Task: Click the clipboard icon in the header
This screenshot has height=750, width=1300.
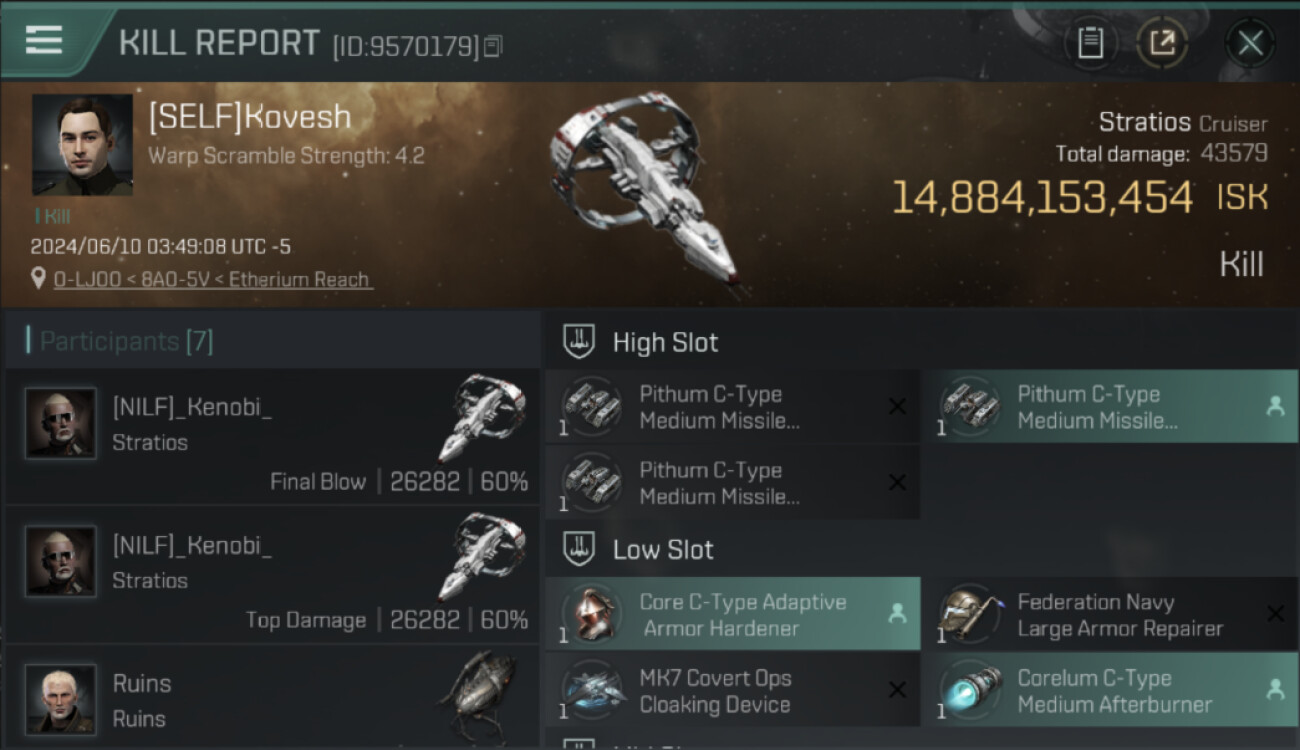Action: pyautogui.click(x=1090, y=43)
